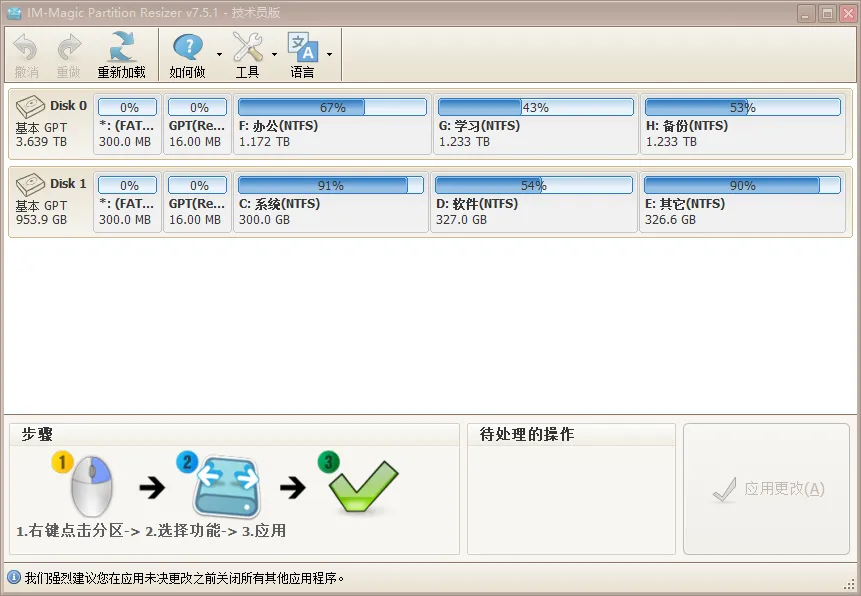Image resolution: width=861 pixels, height=596 pixels.
Task: Select the C: 系统 (NTFS) partition
Action: coord(330,204)
